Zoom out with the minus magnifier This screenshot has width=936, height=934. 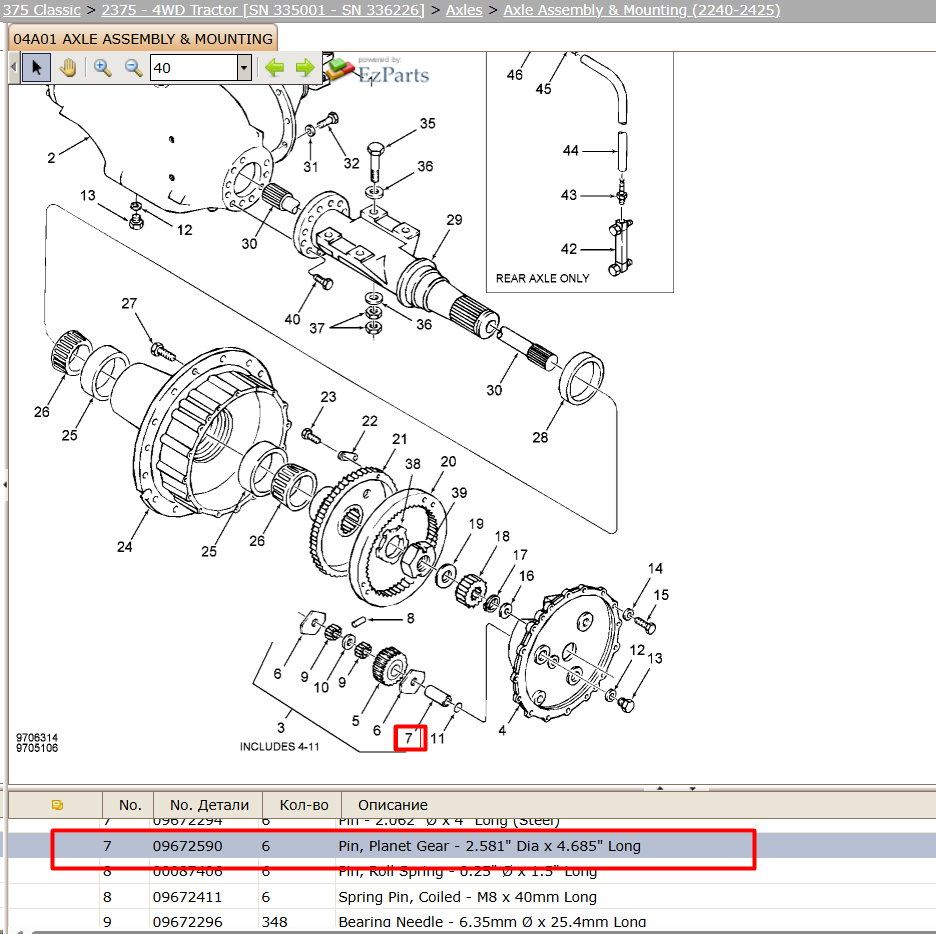133,67
